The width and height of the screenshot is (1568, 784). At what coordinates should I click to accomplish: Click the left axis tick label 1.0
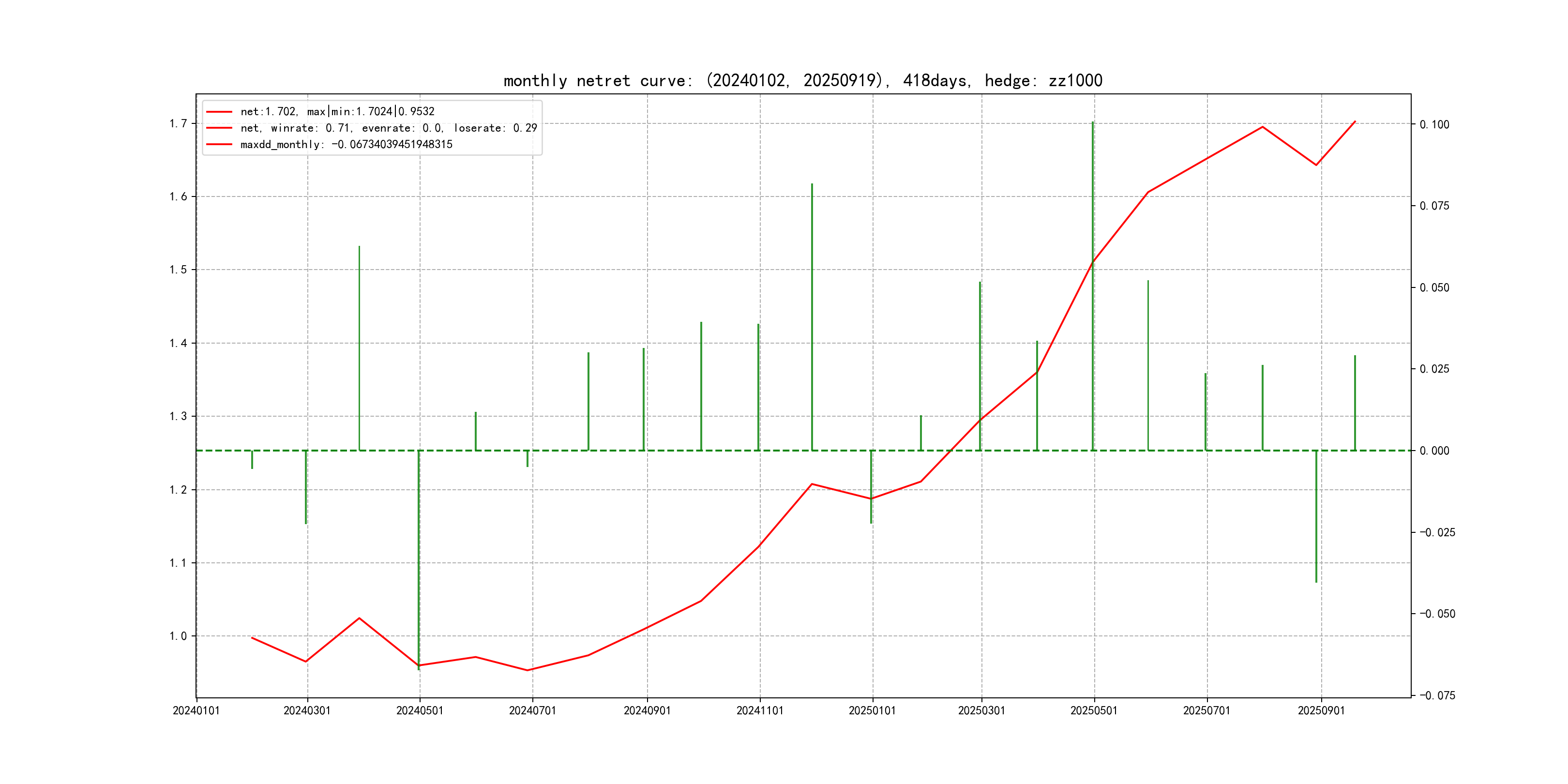click(x=179, y=636)
